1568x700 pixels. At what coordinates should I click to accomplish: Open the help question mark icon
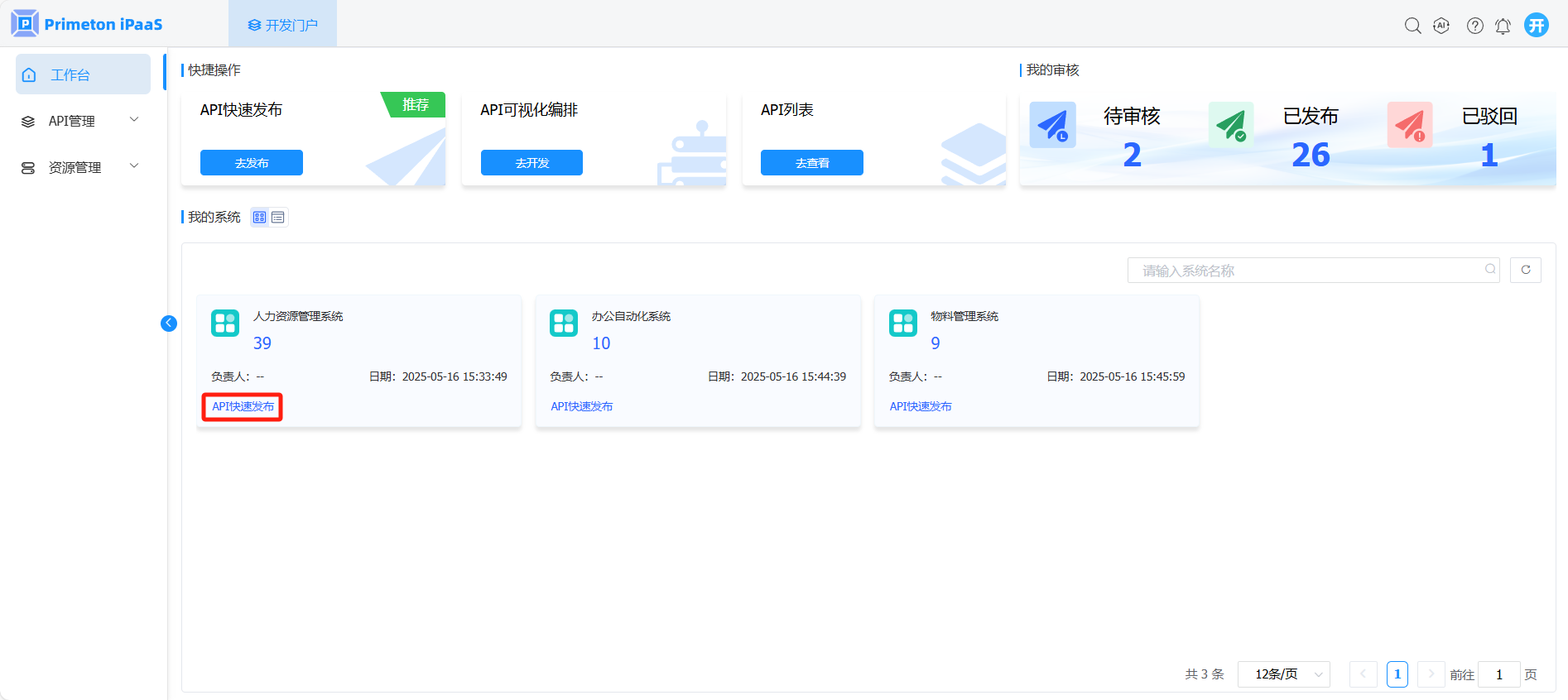click(1474, 26)
